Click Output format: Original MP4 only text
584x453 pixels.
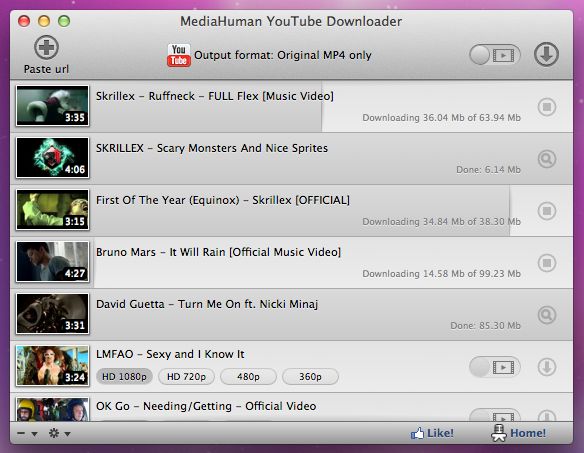pyautogui.click(x=283, y=55)
